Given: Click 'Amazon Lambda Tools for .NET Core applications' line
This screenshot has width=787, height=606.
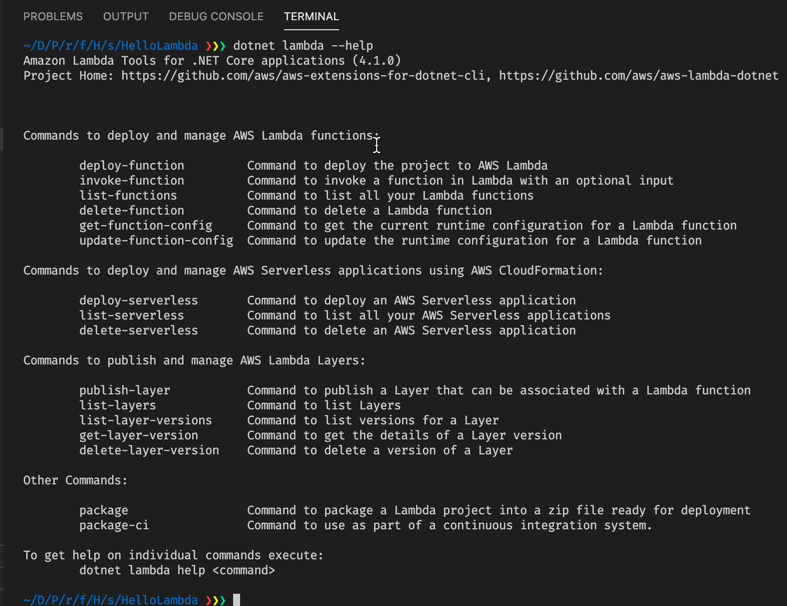Looking at the screenshot, I should point(212,61).
